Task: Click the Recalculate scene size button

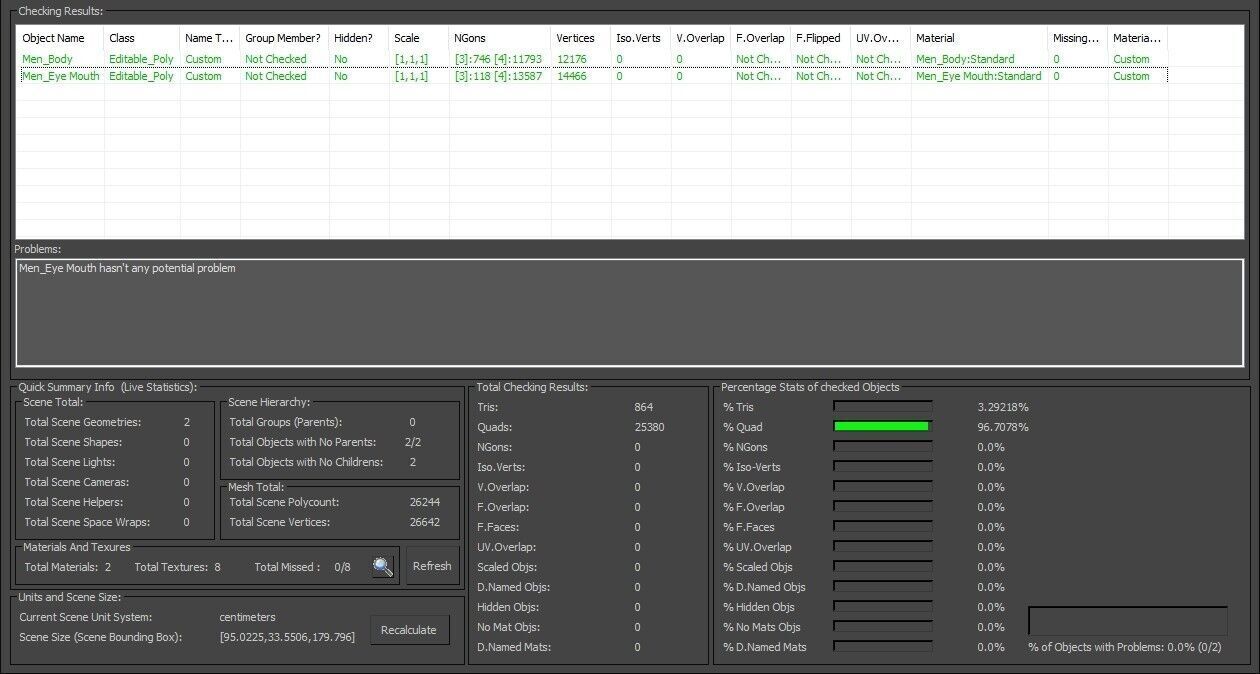Action: (409, 630)
